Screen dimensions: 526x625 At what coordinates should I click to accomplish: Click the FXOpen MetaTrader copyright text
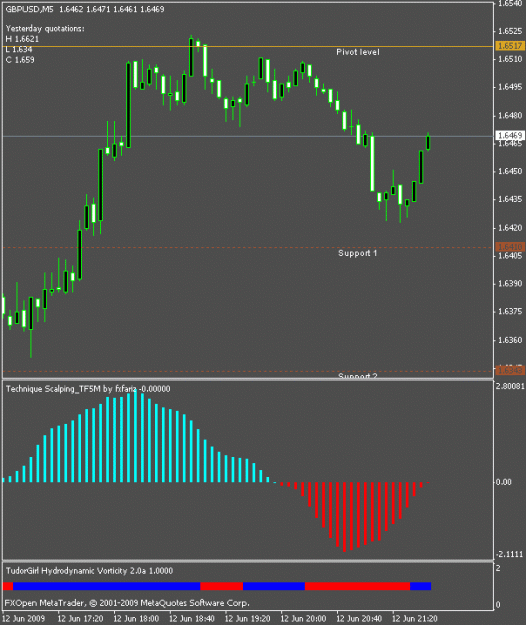(x=127, y=603)
